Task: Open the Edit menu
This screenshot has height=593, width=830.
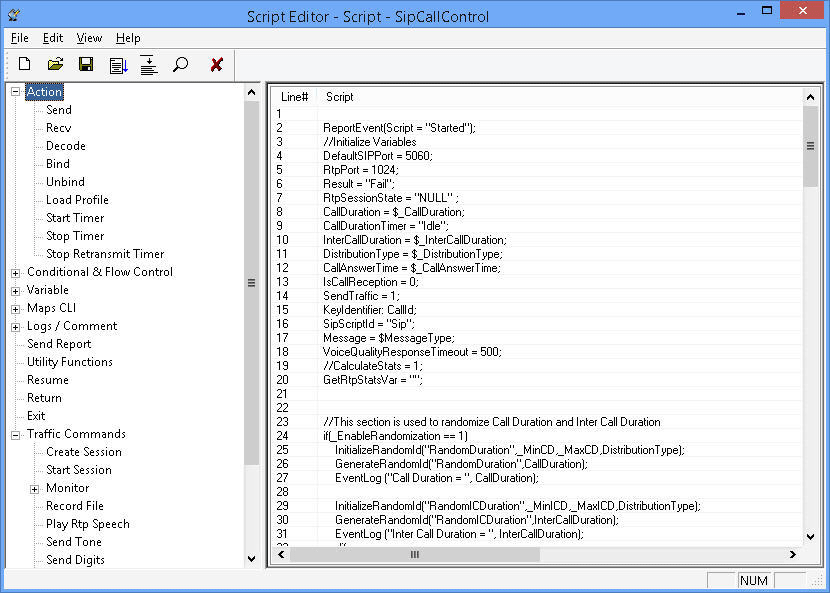Action: click(53, 38)
